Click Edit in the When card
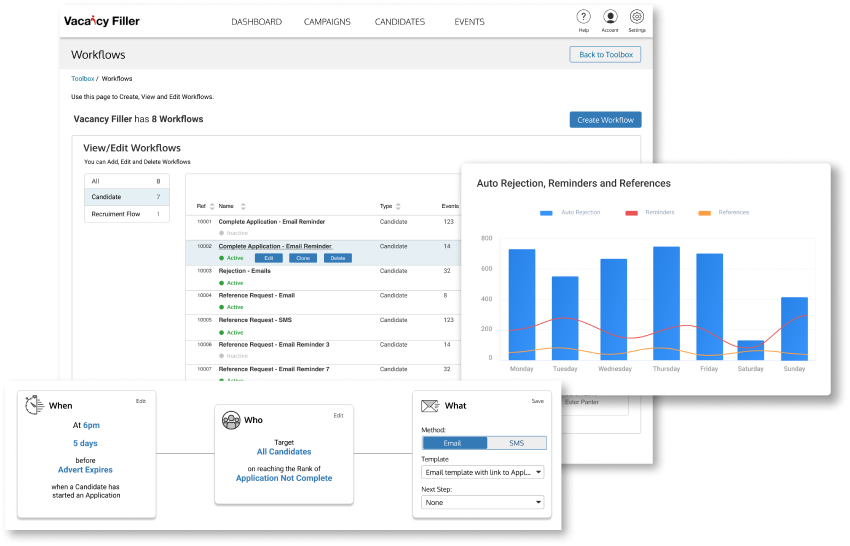The height and width of the screenshot is (546, 850). [141, 401]
